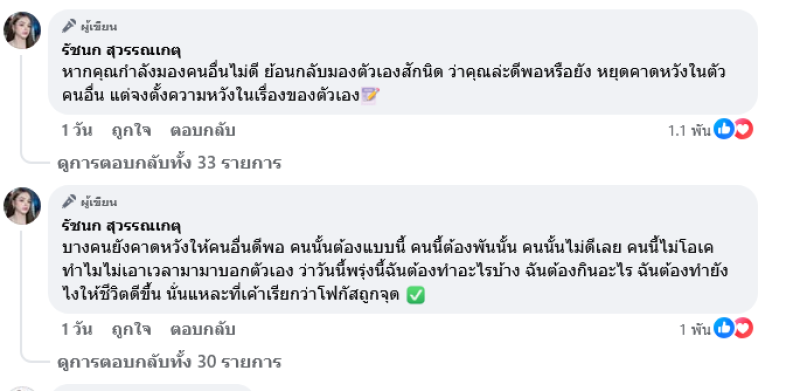
Task: Expand ดูการตอบกลับทั้ง 33 รายการ replies
Action: point(169,163)
